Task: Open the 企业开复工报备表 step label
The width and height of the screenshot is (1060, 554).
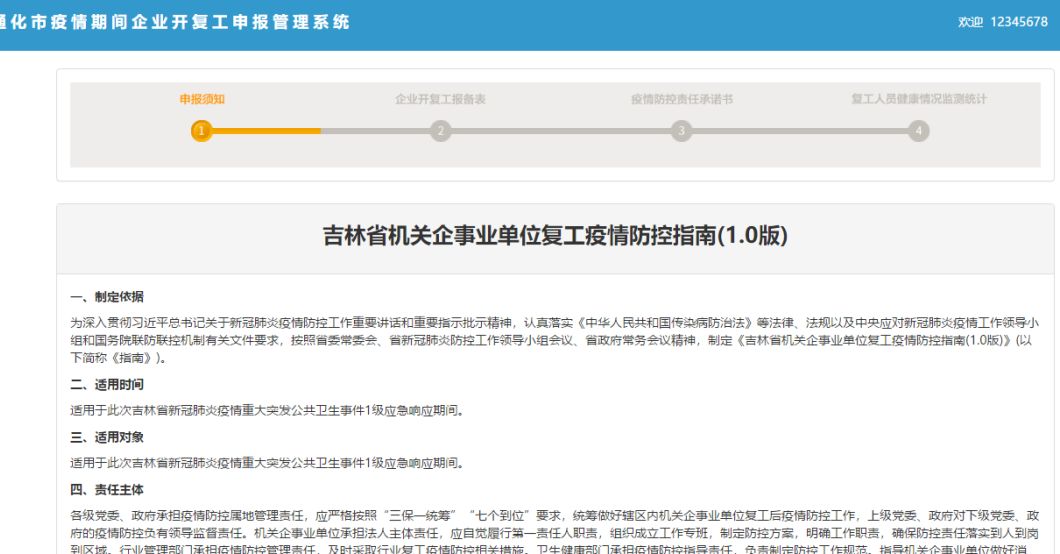Action: [440, 99]
